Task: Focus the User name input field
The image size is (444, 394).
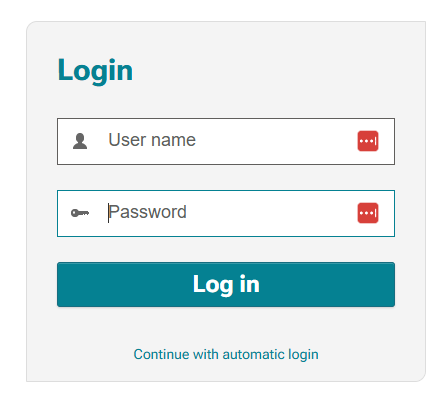Action: [x=226, y=141]
